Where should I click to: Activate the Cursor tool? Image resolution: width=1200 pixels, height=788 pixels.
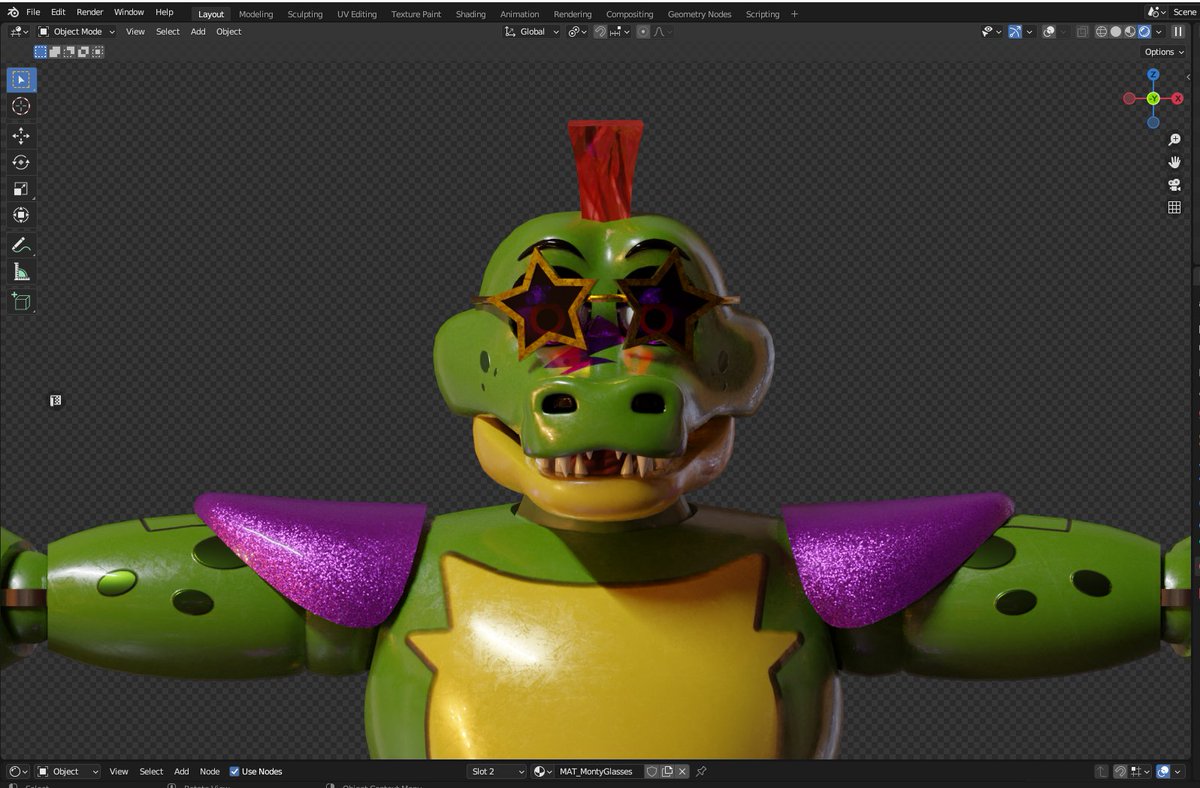click(21, 106)
